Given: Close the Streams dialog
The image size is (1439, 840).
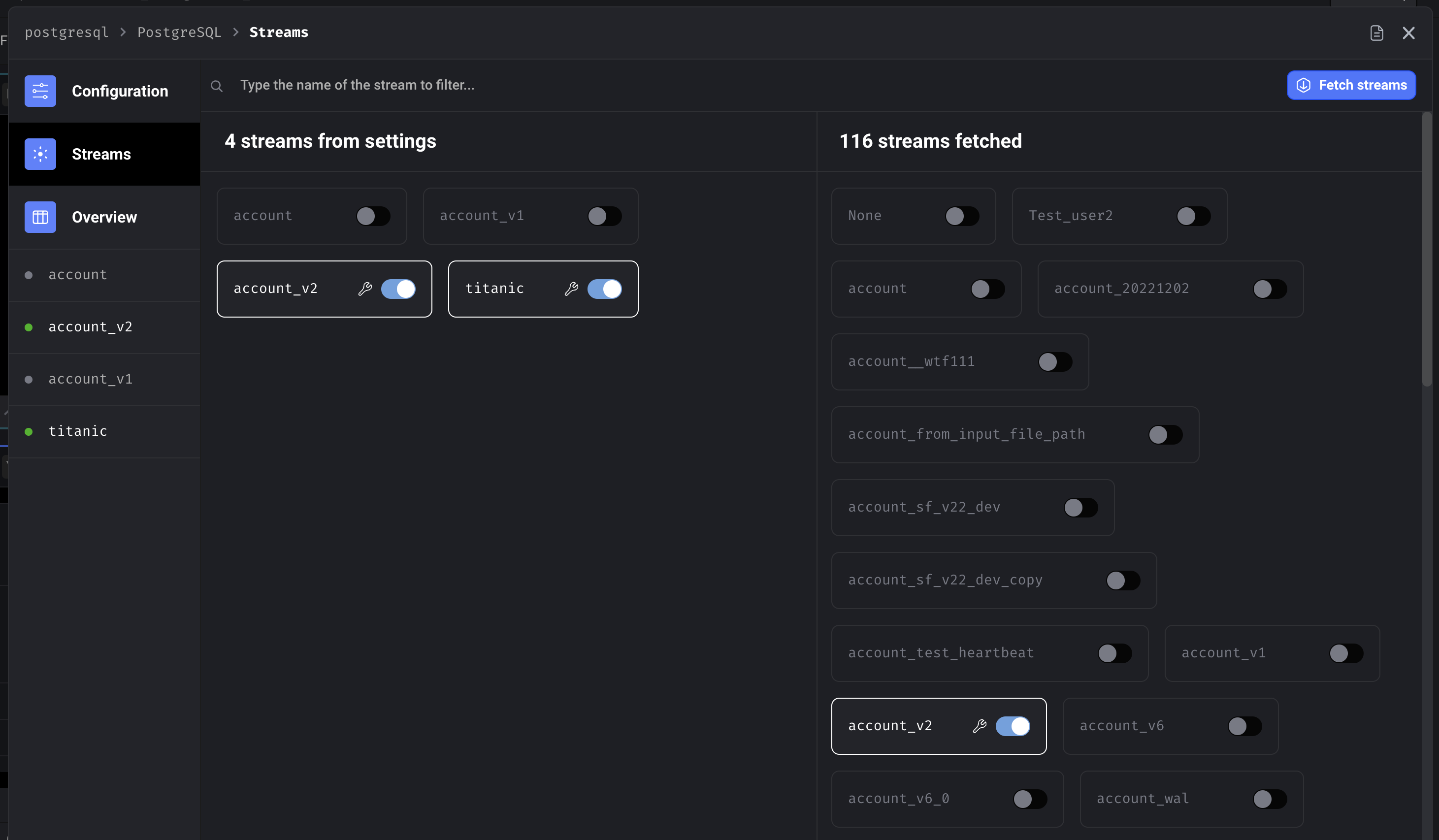Looking at the screenshot, I should pyautogui.click(x=1409, y=33).
